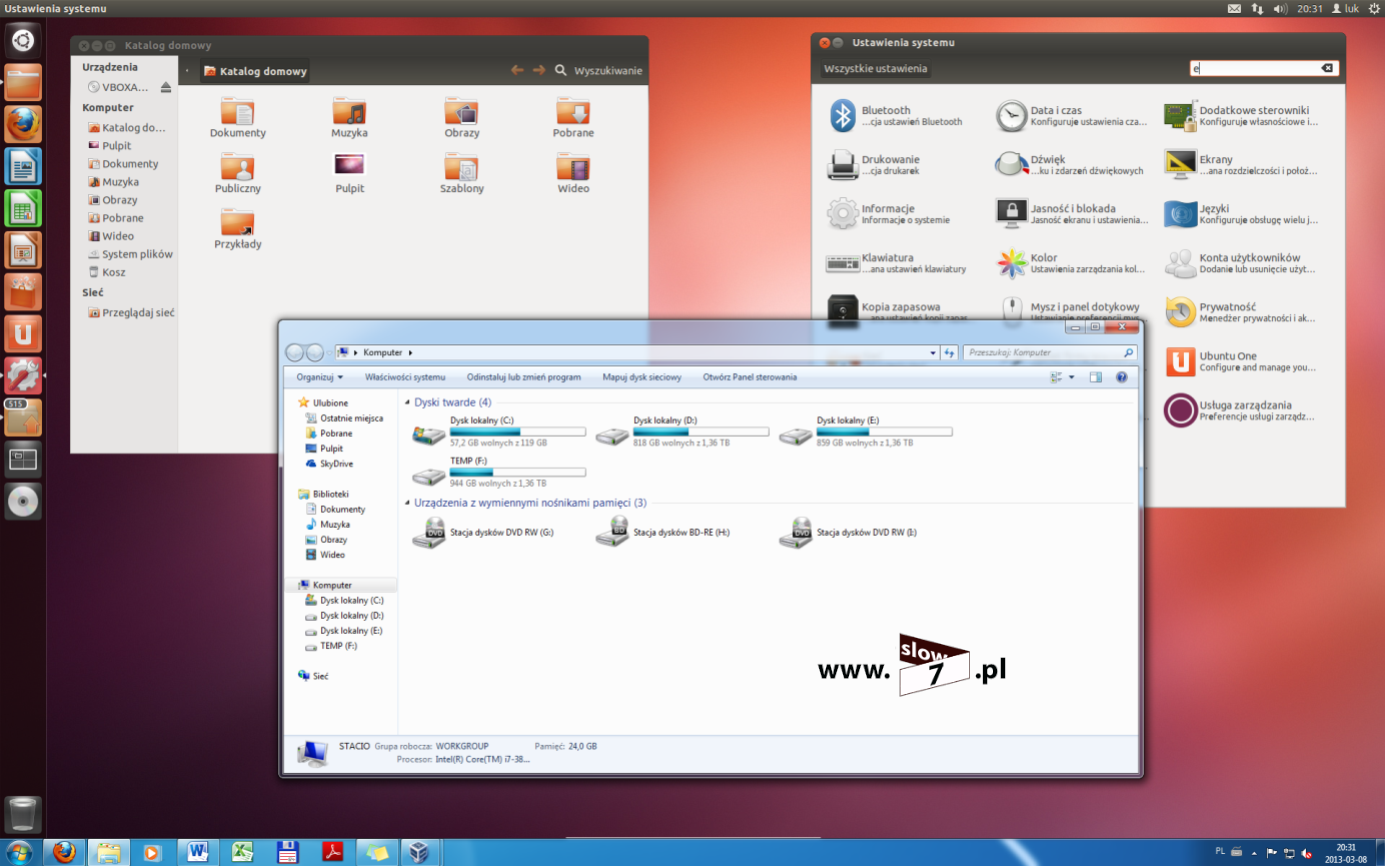Viewport: 1385px width, 866px height.
Task: Click the search magnifier in Katalog domowy toolbar
Action: 561,71
